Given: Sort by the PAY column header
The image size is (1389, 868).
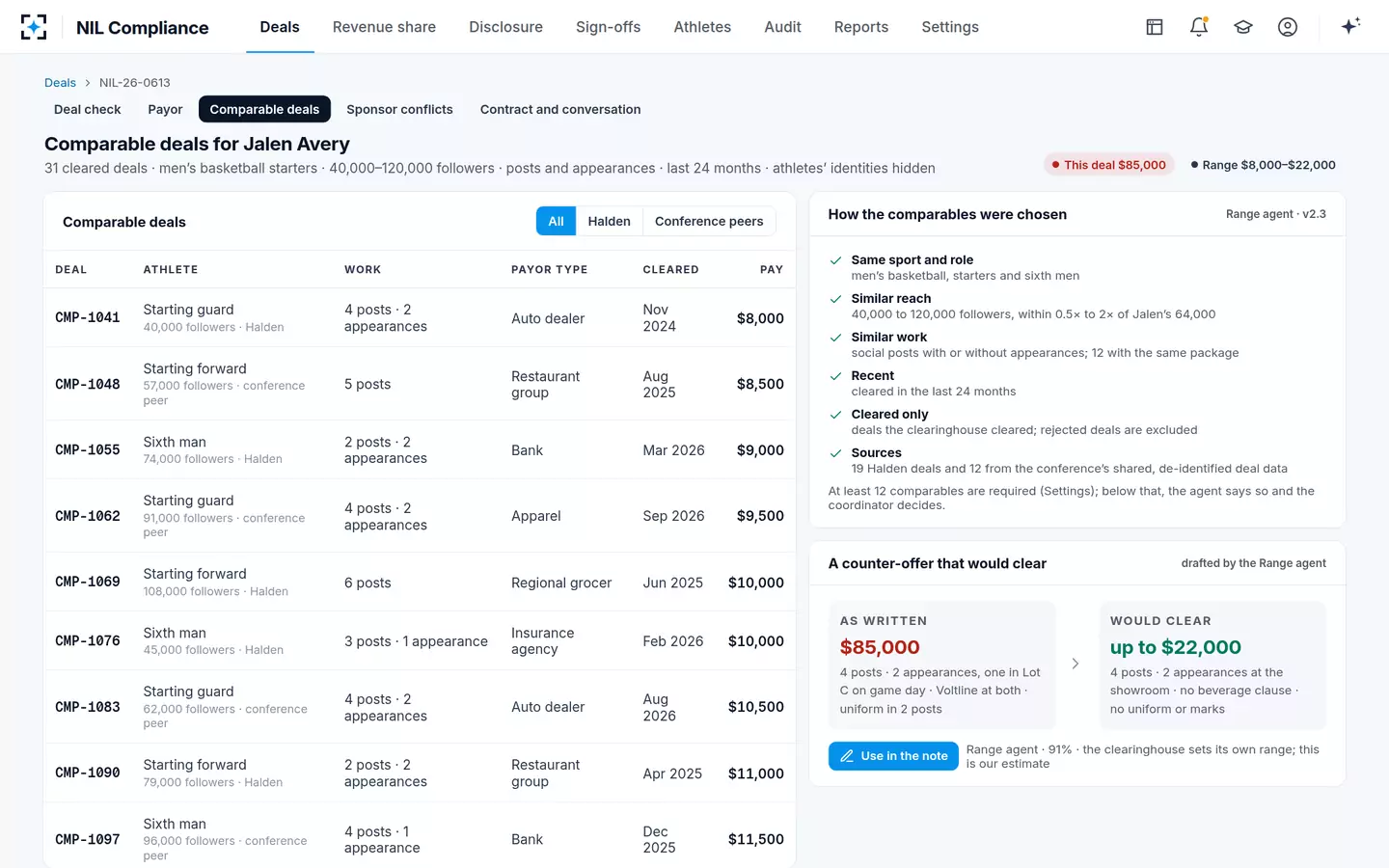Looking at the screenshot, I should [x=772, y=270].
